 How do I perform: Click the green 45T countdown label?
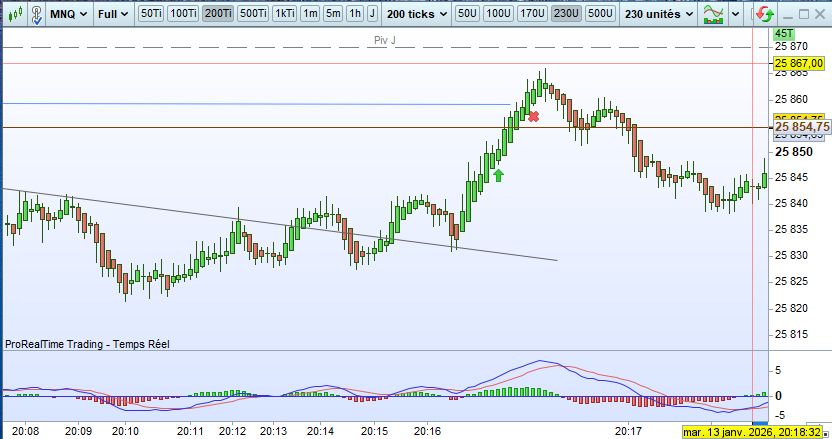click(784, 33)
